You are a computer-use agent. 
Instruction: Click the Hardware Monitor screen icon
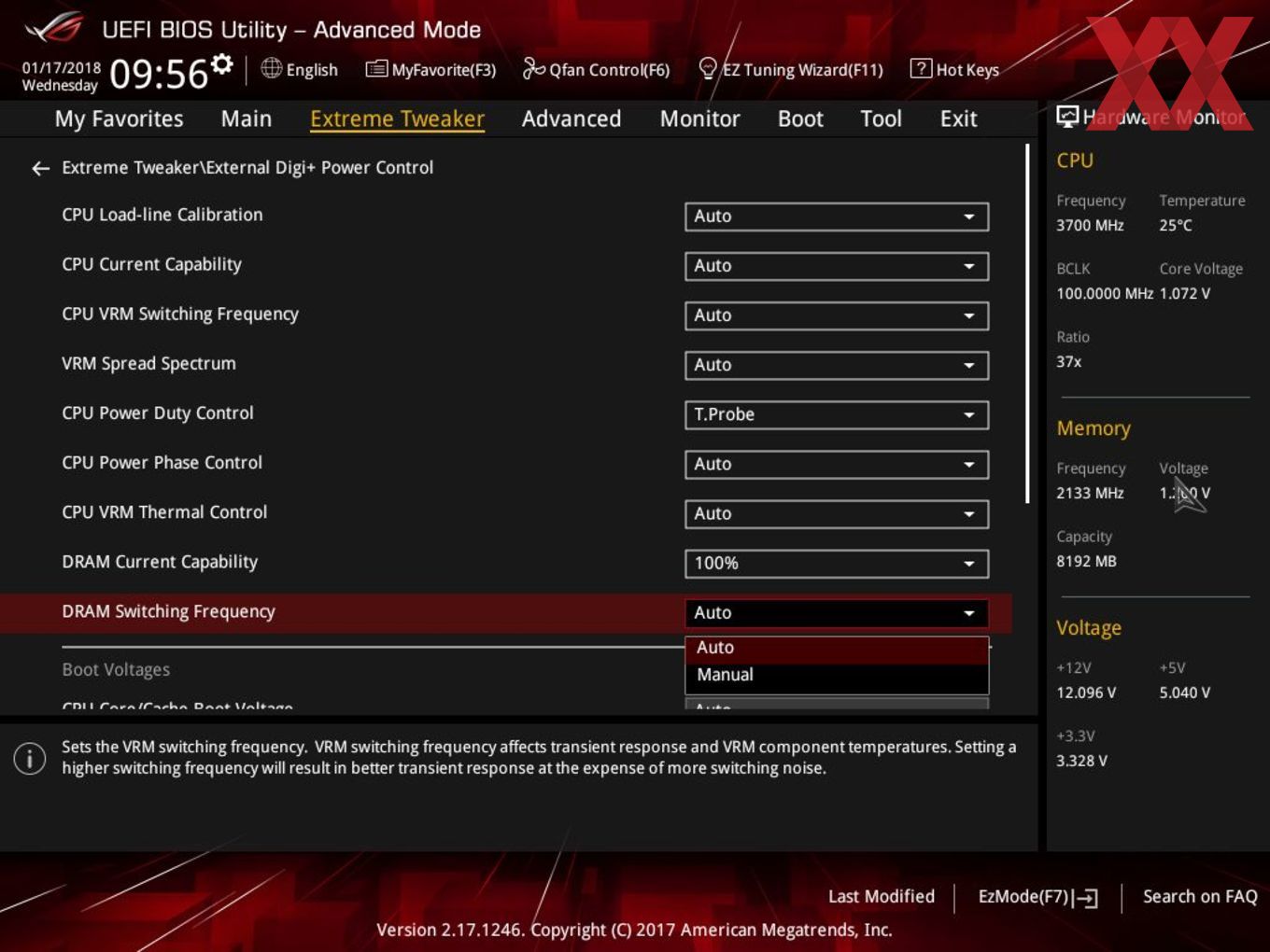click(x=1067, y=117)
